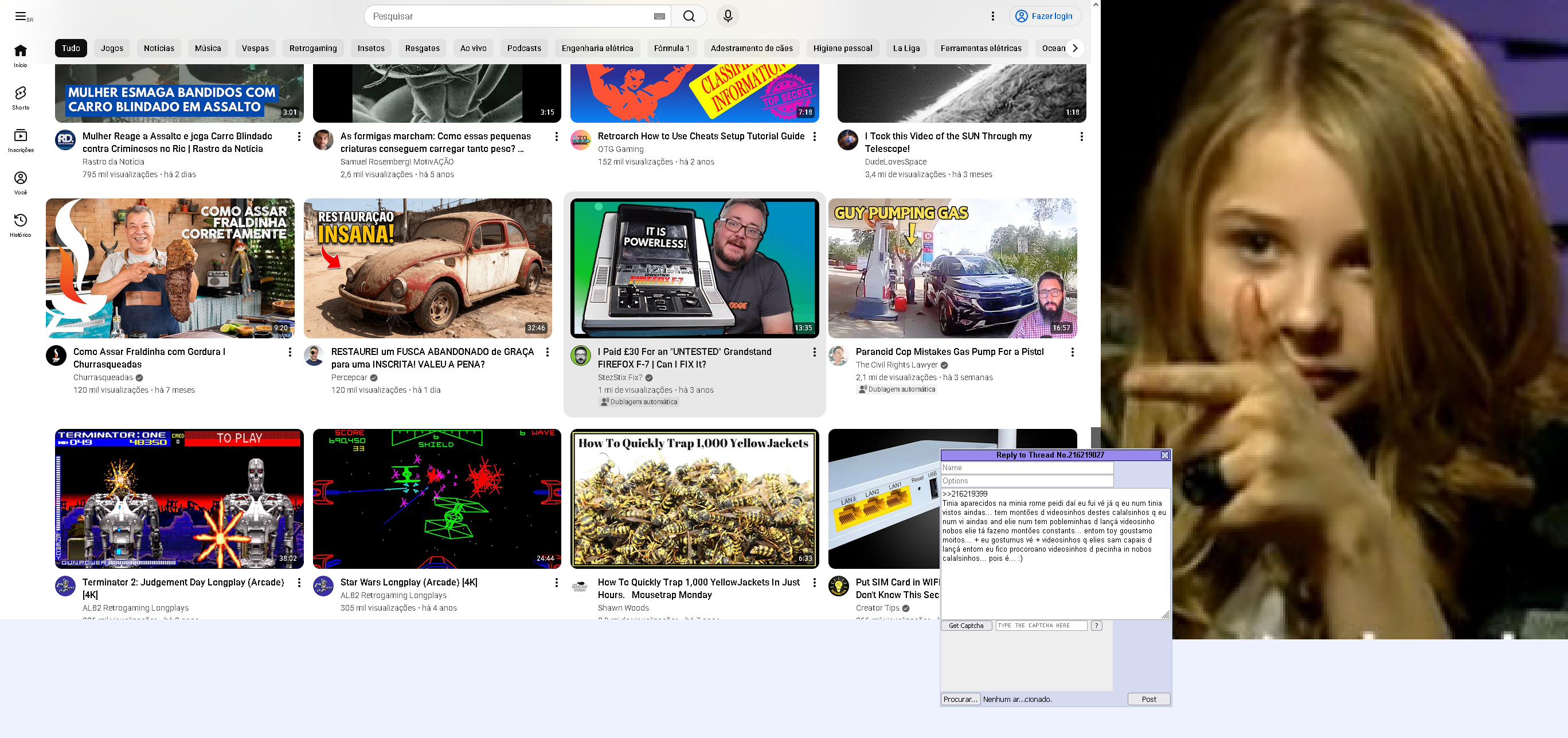Open the on-screen keyboard icon in search
The width and height of the screenshot is (1568, 738).
pos(659,17)
